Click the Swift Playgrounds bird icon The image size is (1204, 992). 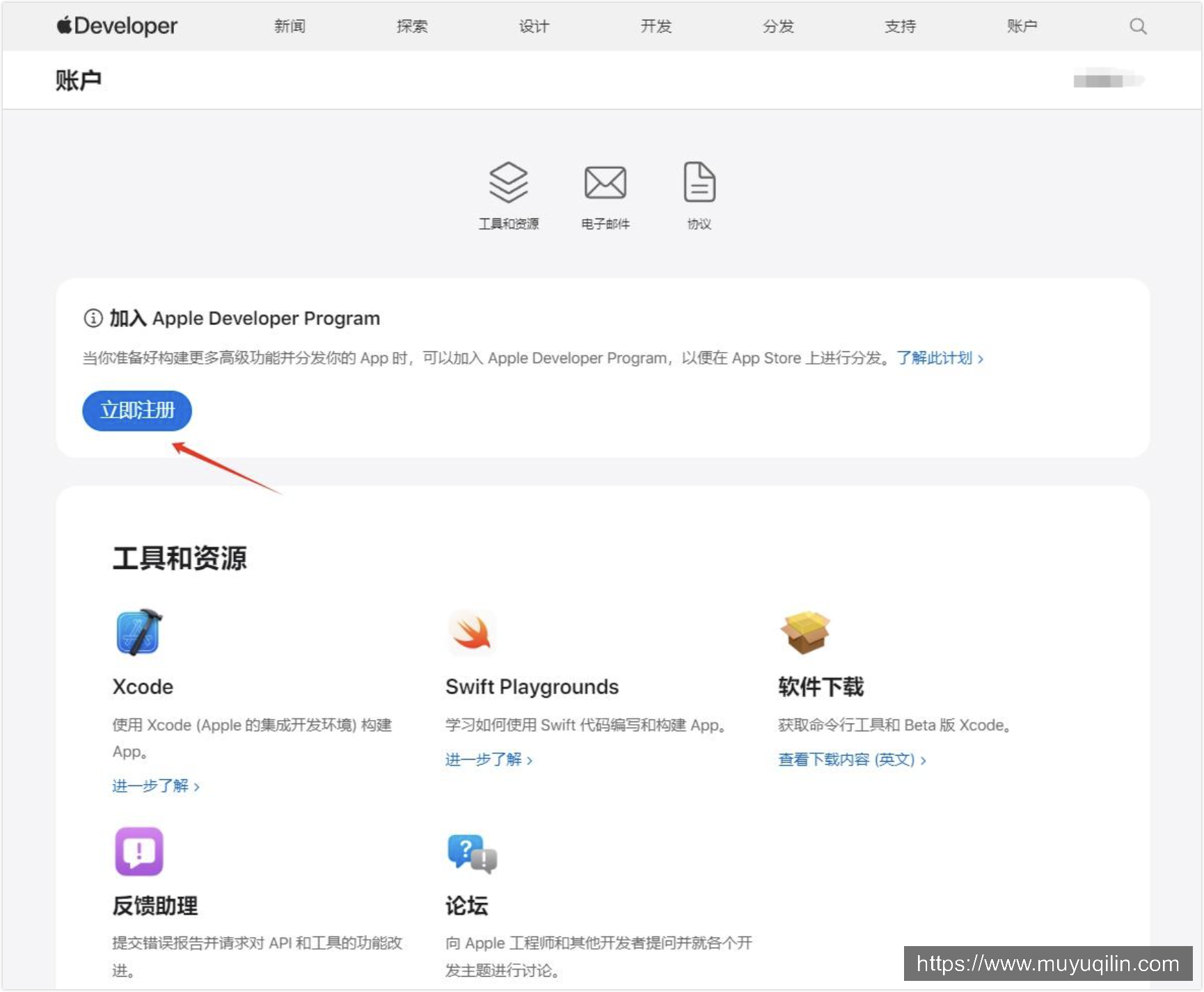[471, 632]
